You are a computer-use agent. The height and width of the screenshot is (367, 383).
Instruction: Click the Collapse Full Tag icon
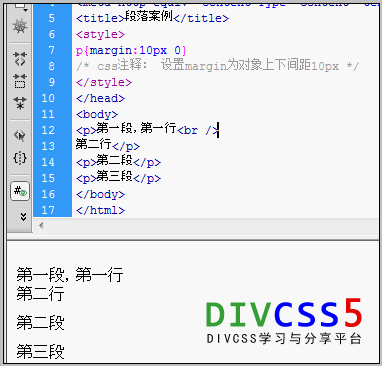(x=20, y=58)
